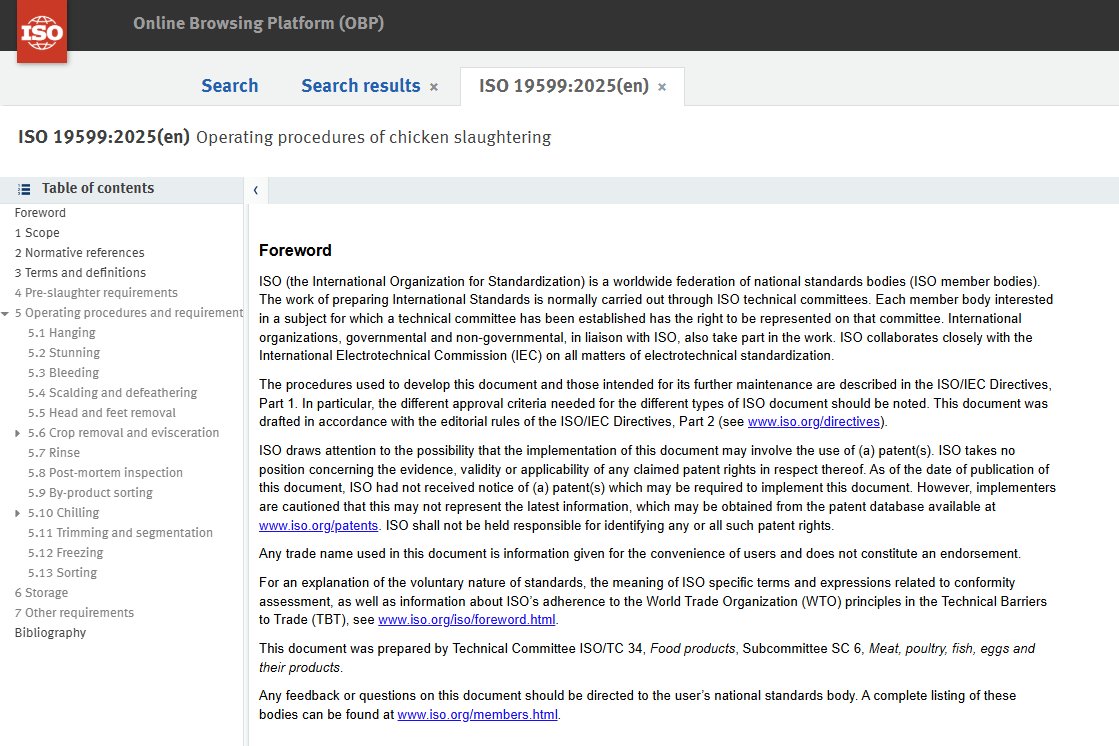
Task: Click the Table of contents list icon
Action: click(x=24, y=189)
